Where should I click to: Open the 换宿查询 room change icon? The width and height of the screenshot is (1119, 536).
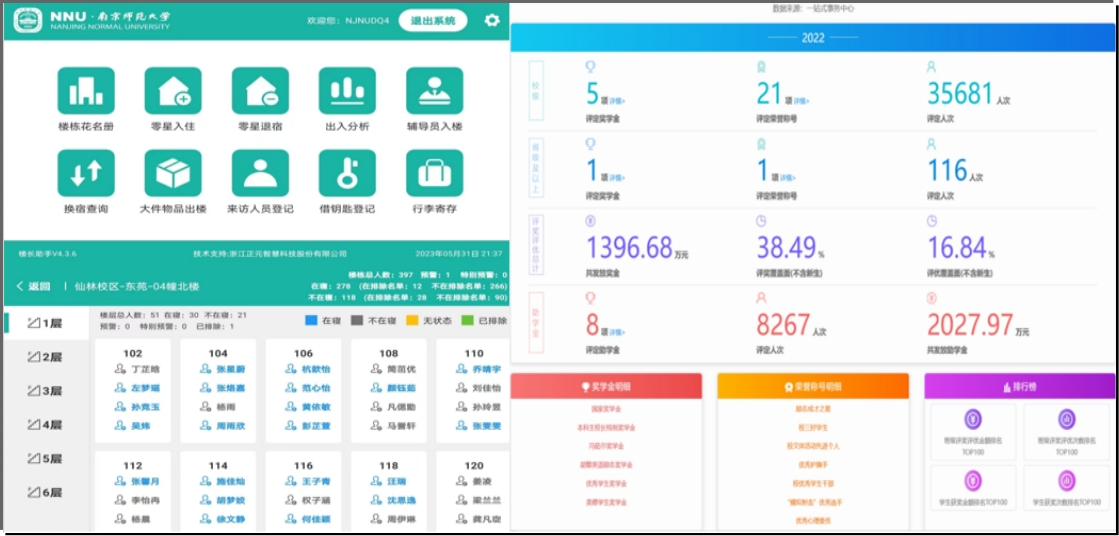coord(86,174)
